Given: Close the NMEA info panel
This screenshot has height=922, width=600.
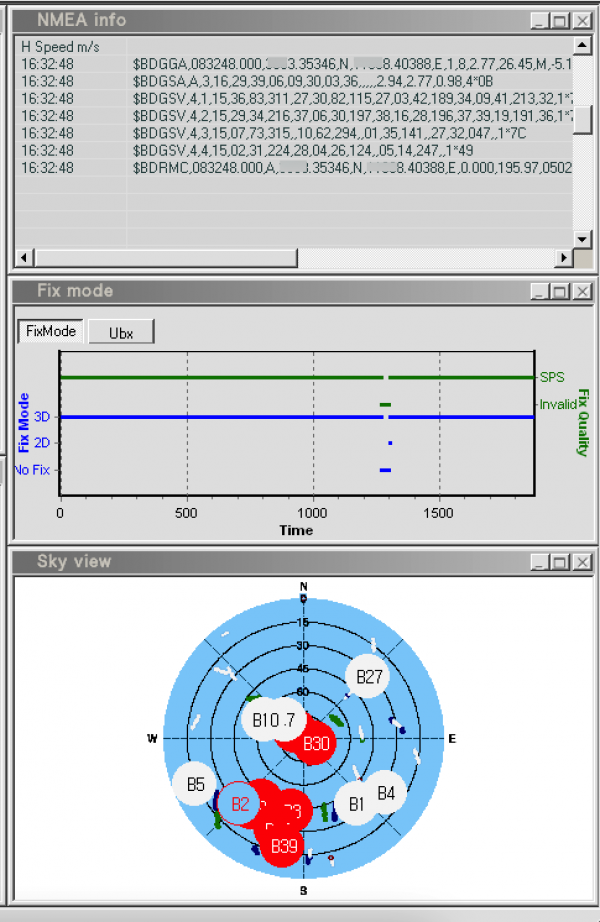Looking at the screenshot, I should coord(582,21).
